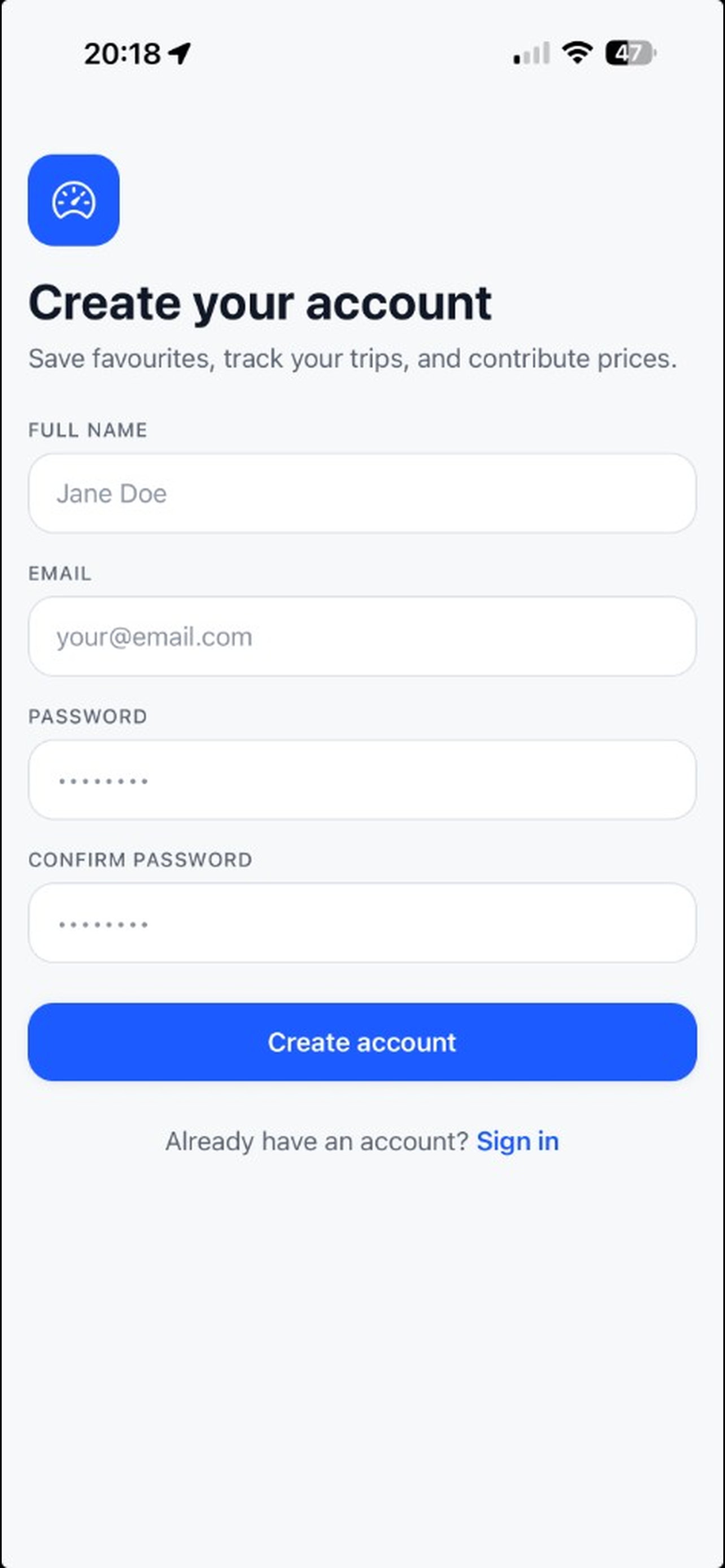Tap the Save favourites subtitle text
The width and height of the screenshot is (725, 1568).
coord(352,358)
